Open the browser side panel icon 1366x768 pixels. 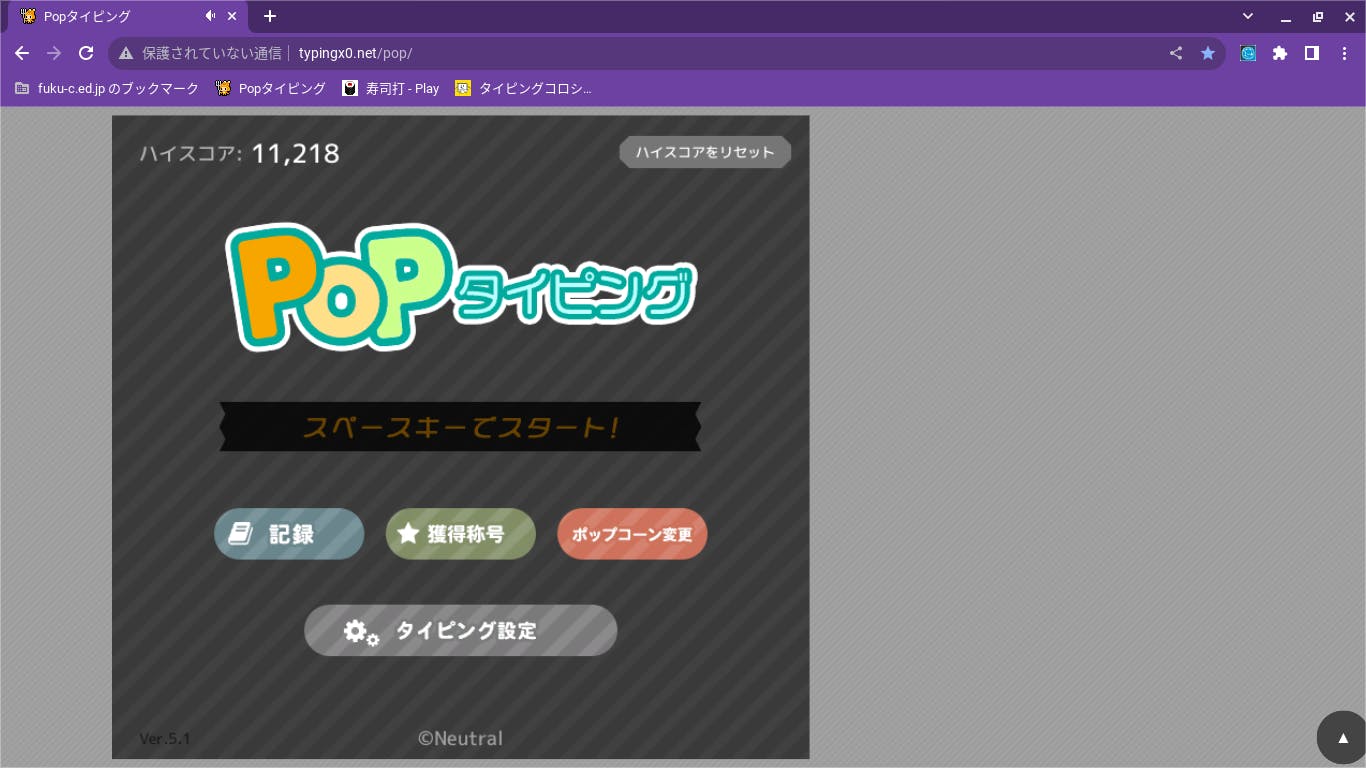tap(1312, 53)
